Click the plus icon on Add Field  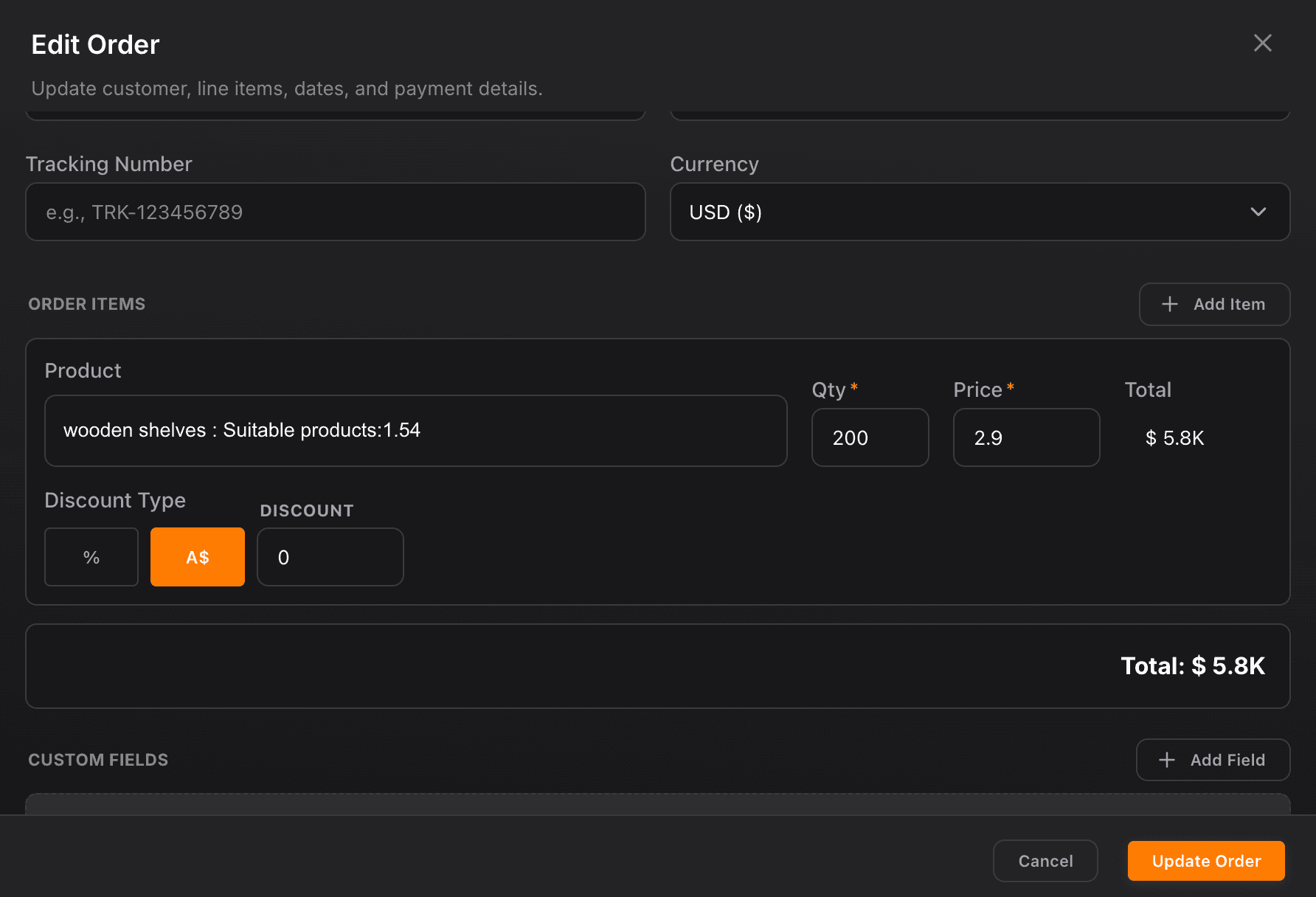pos(1166,760)
